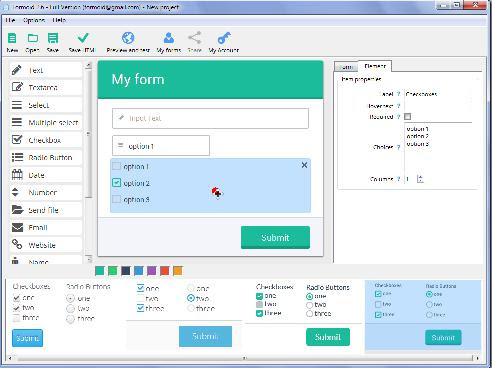The width and height of the screenshot is (492, 368).
Task: Click the theme strip scrollbar right arrow
Action: click(477, 358)
